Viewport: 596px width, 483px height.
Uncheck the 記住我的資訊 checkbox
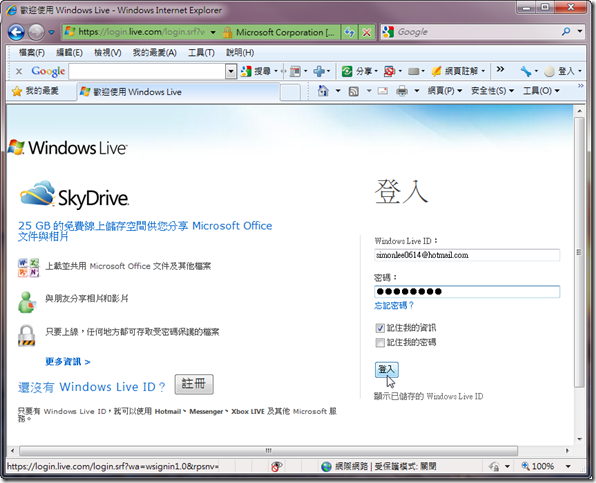point(380,328)
